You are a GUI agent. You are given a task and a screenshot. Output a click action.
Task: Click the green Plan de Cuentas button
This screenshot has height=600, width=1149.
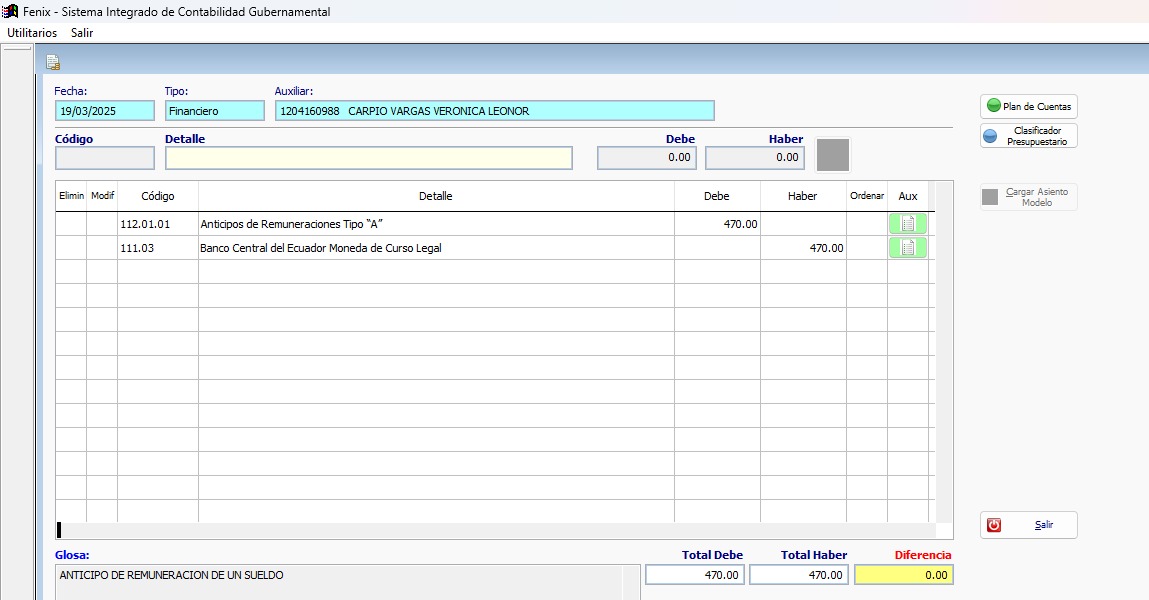pos(1028,106)
